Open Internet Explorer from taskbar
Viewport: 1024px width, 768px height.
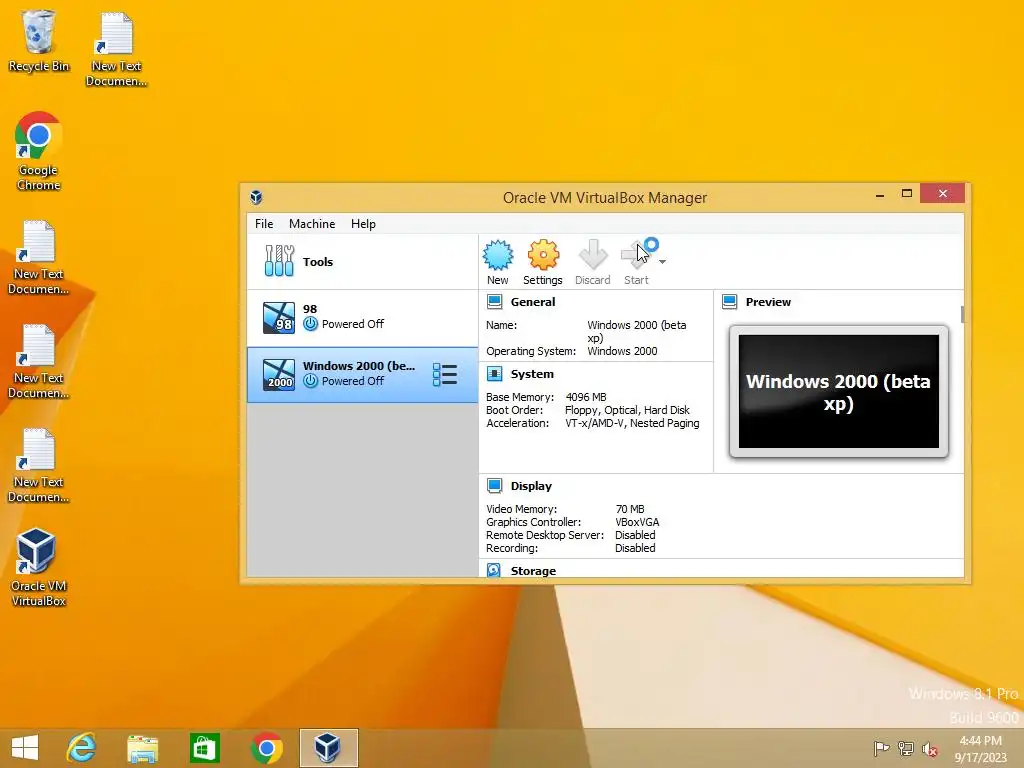click(x=82, y=748)
